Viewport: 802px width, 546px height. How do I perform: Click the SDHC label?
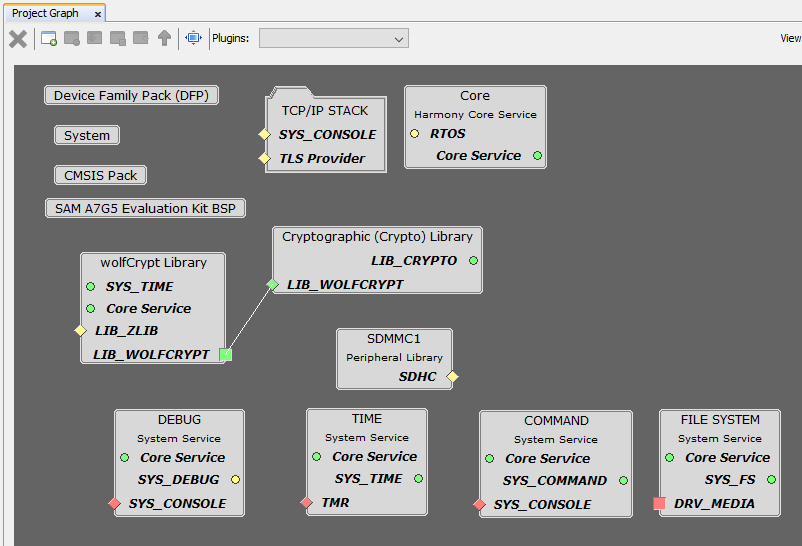[417, 377]
